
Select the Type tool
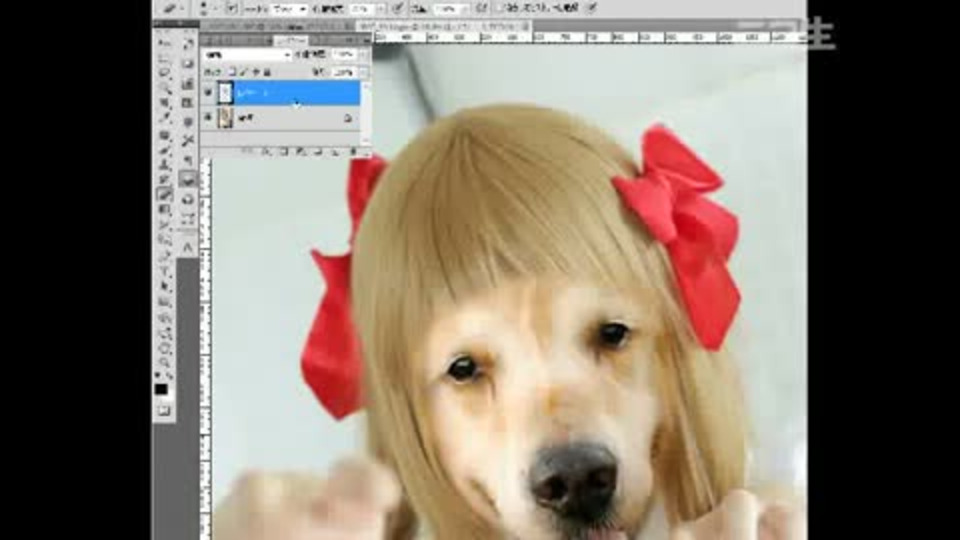pyautogui.click(x=165, y=272)
